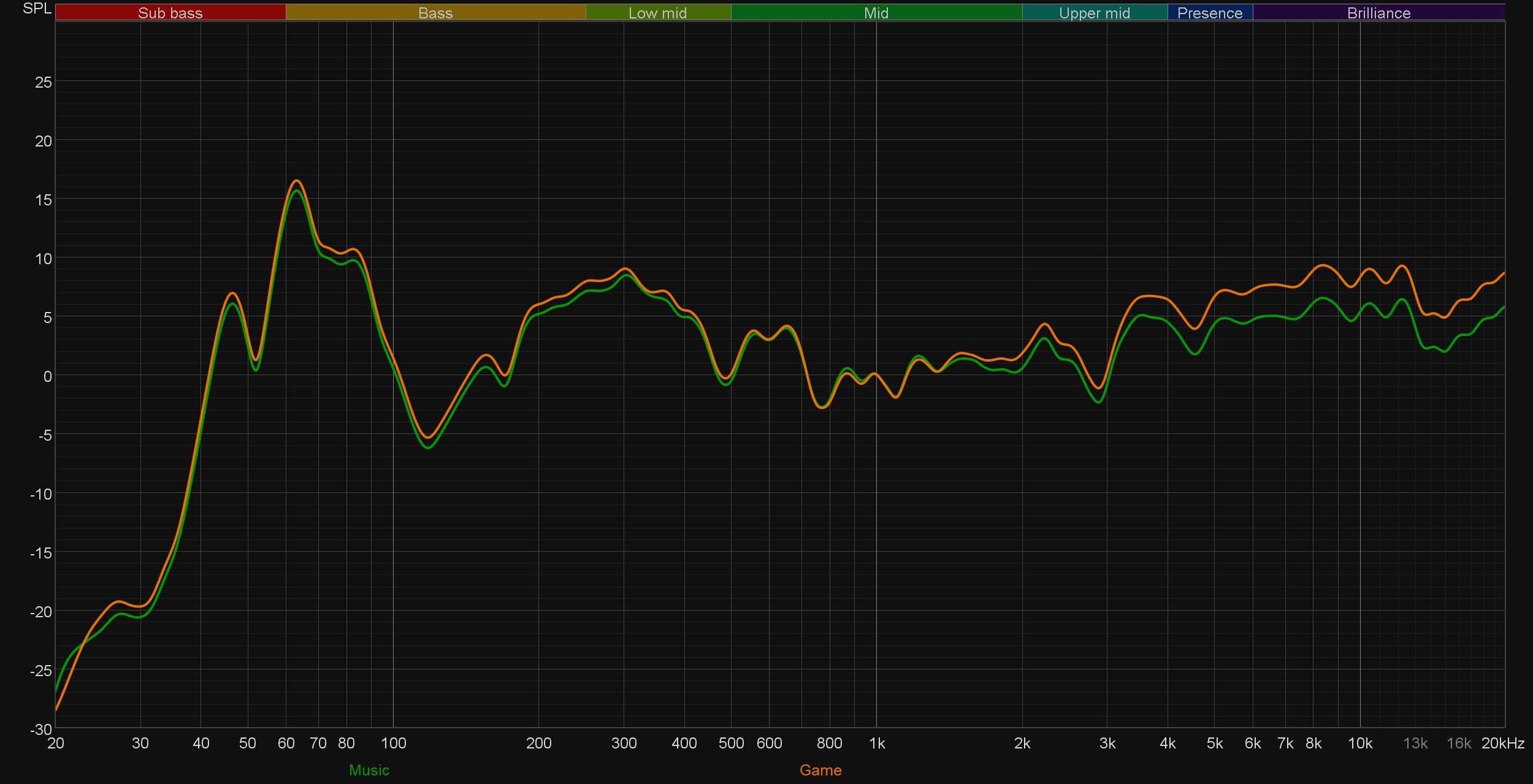The image size is (1533, 784).
Task: Click the 100 Hz axis label
Action: (x=393, y=744)
